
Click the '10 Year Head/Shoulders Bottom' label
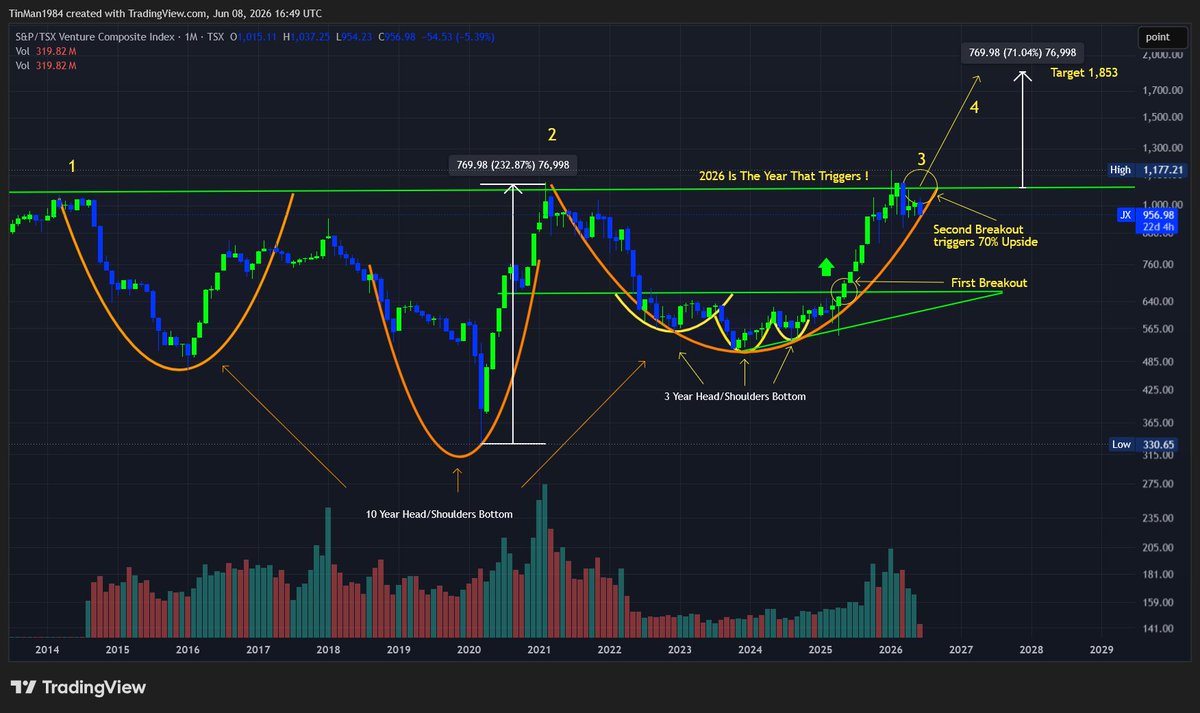point(440,514)
